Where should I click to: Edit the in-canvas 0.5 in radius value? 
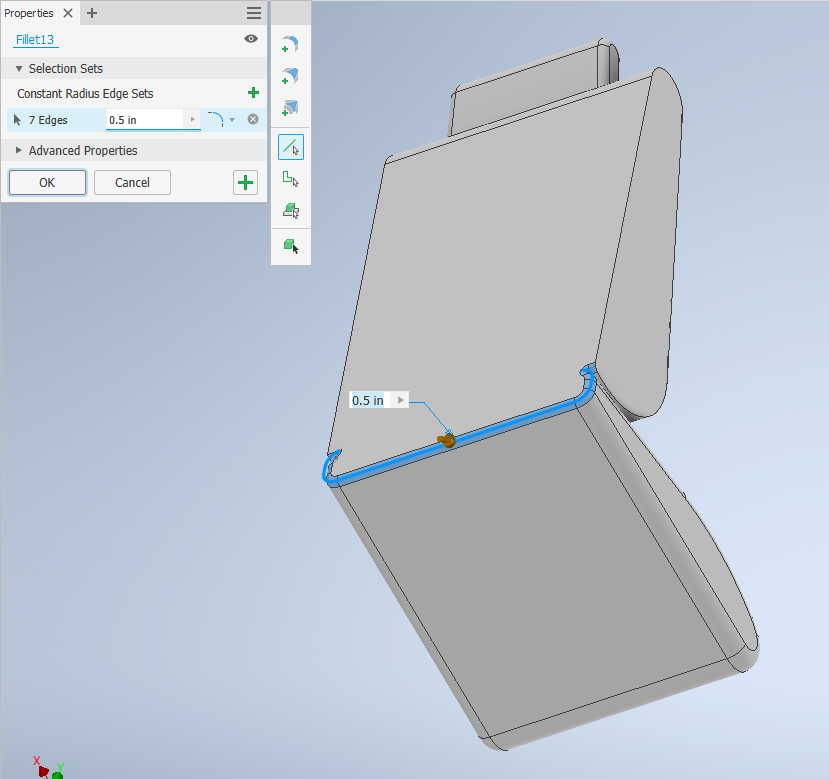[x=368, y=400]
